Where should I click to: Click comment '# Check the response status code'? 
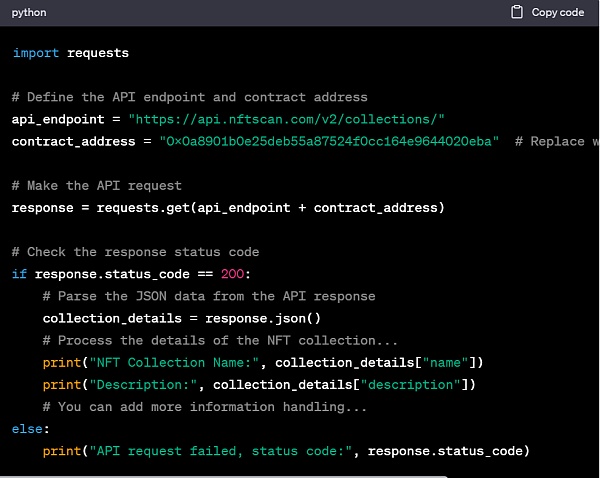(x=135, y=252)
